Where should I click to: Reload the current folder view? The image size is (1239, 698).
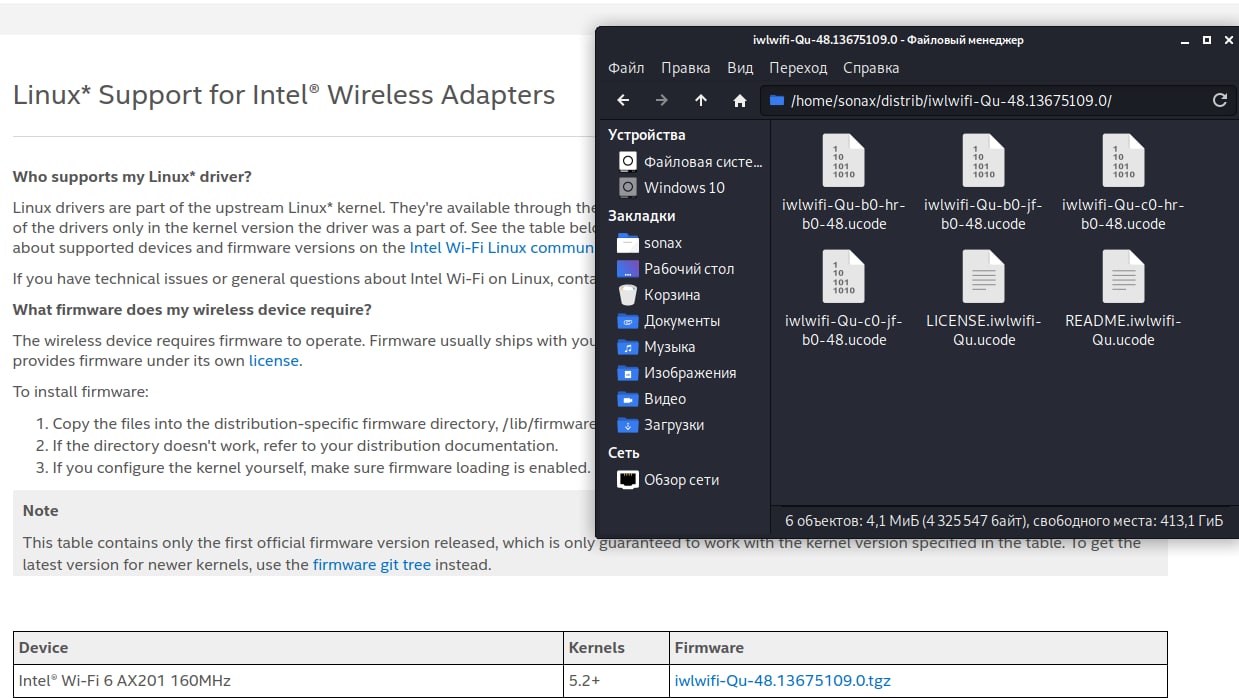click(1219, 100)
